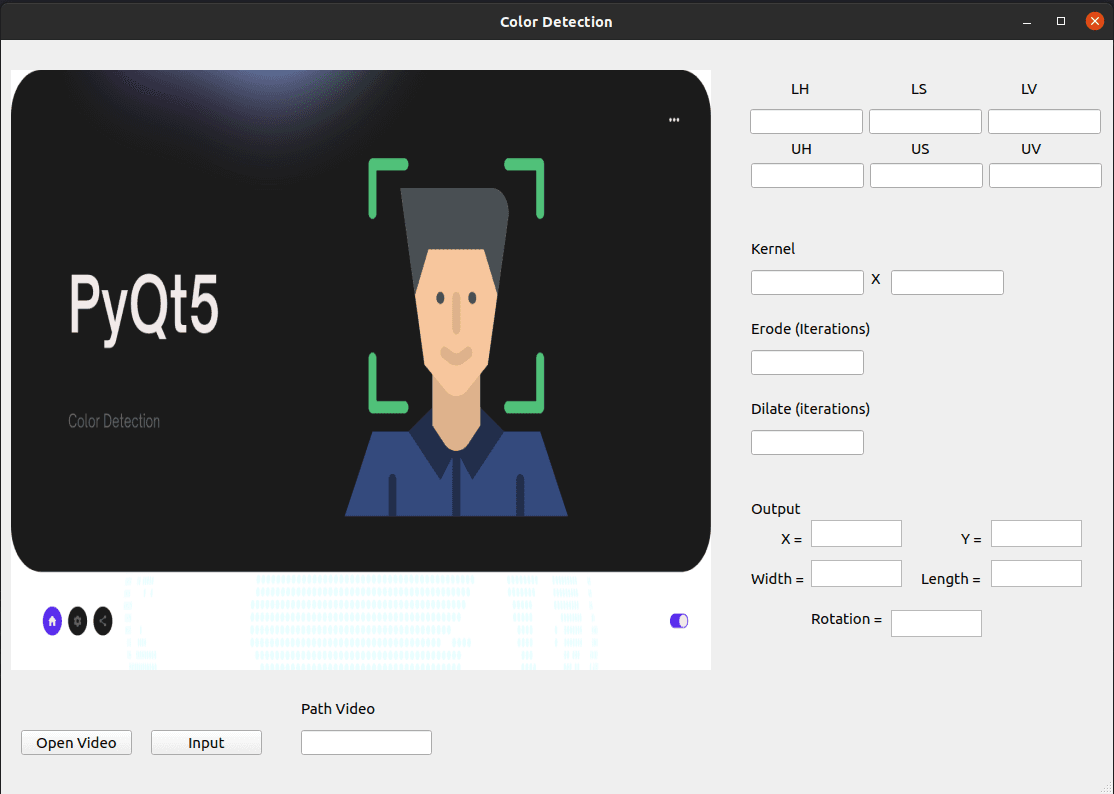
Task: Toggle the purple switch below the preview
Action: pyautogui.click(x=679, y=621)
